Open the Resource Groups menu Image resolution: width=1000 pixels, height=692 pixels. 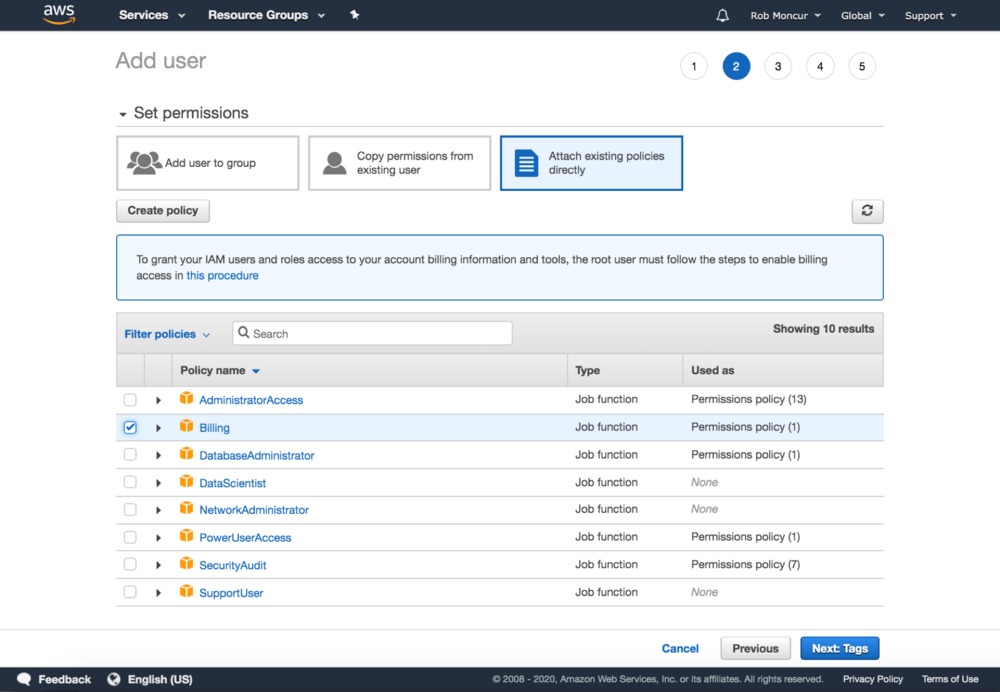266,16
